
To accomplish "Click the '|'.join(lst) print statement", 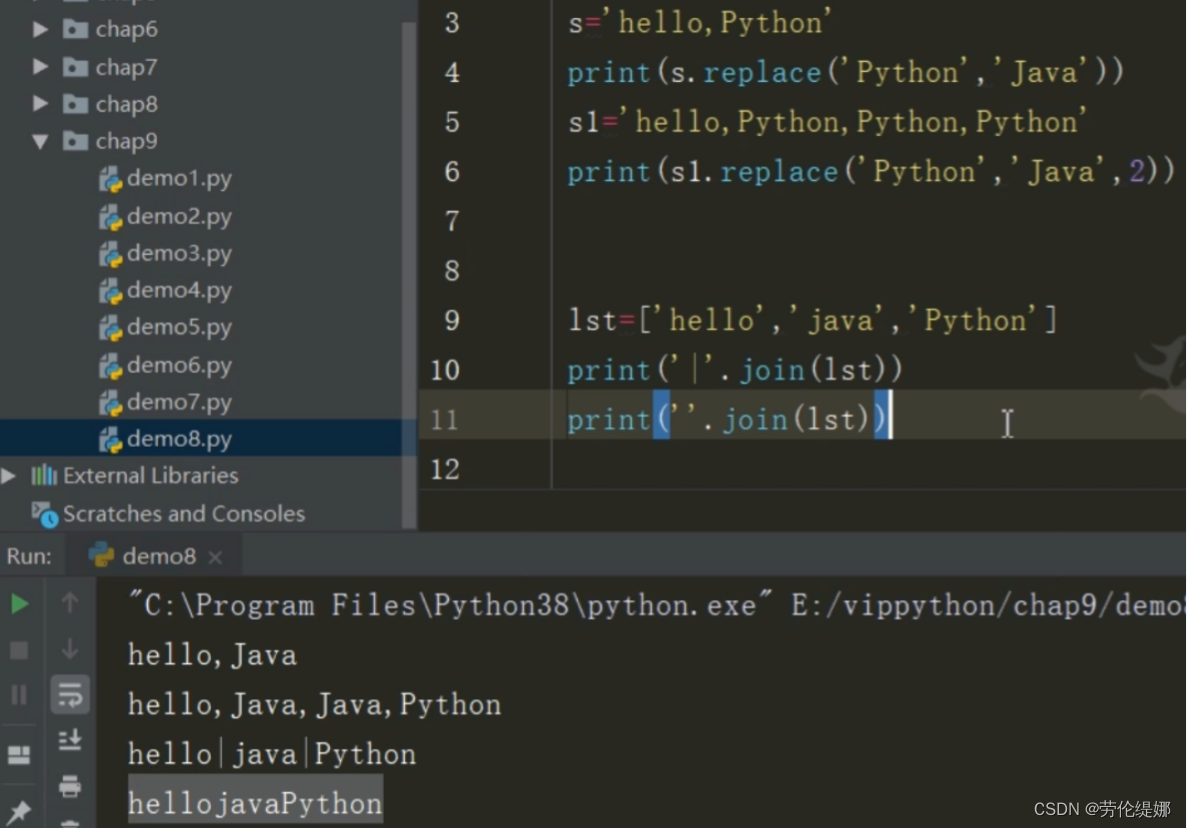I will click(735, 370).
